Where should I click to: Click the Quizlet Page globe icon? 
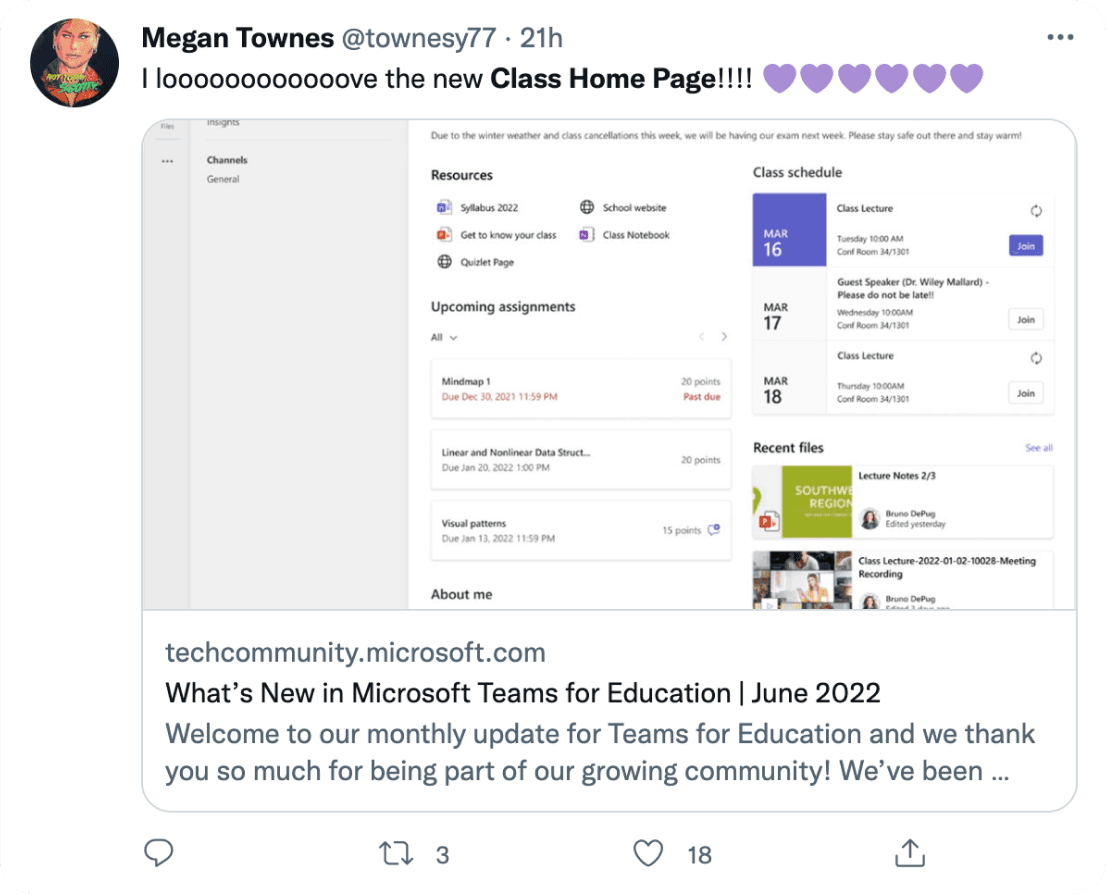pos(445,262)
